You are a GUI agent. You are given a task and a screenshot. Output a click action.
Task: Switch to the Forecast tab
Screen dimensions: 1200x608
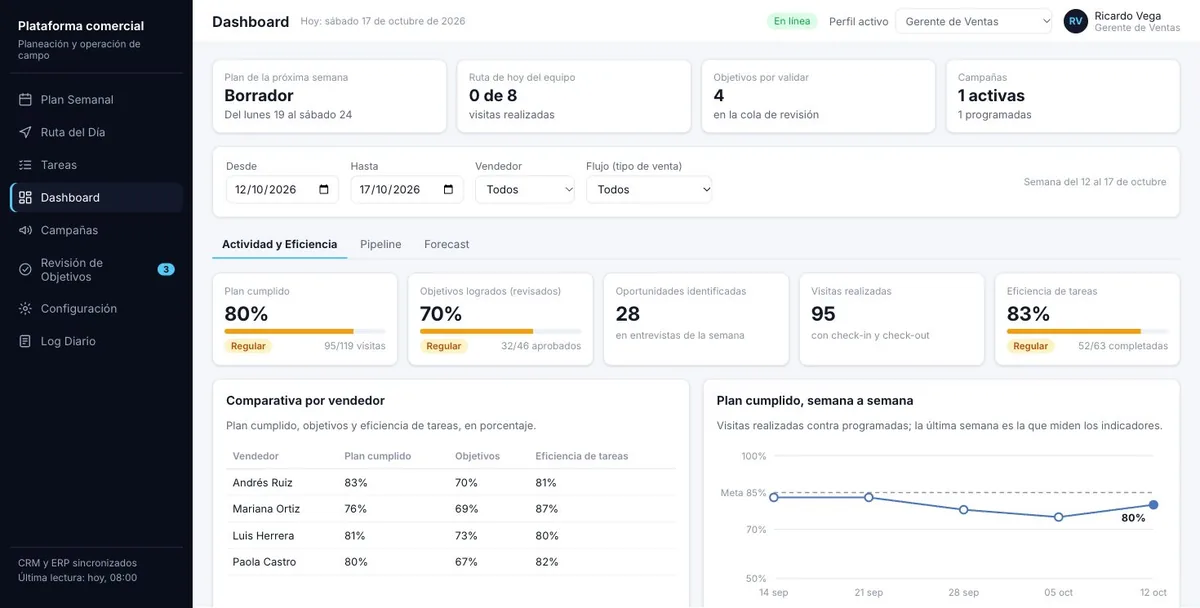point(447,244)
